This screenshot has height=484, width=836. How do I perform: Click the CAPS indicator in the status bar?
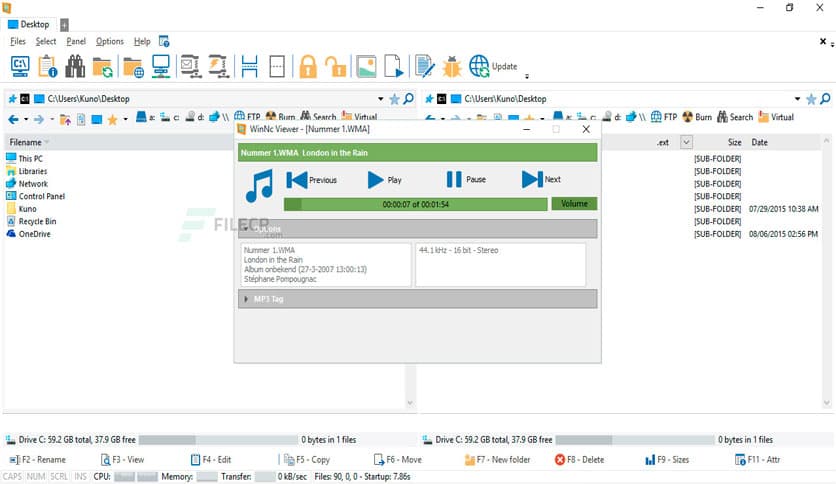[x=12, y=477]
